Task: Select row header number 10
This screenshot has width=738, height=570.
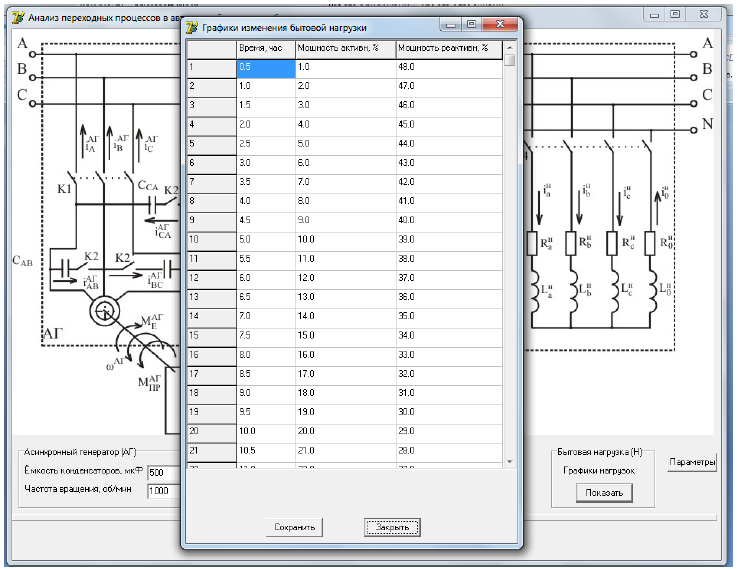Action: pos(210,240)
